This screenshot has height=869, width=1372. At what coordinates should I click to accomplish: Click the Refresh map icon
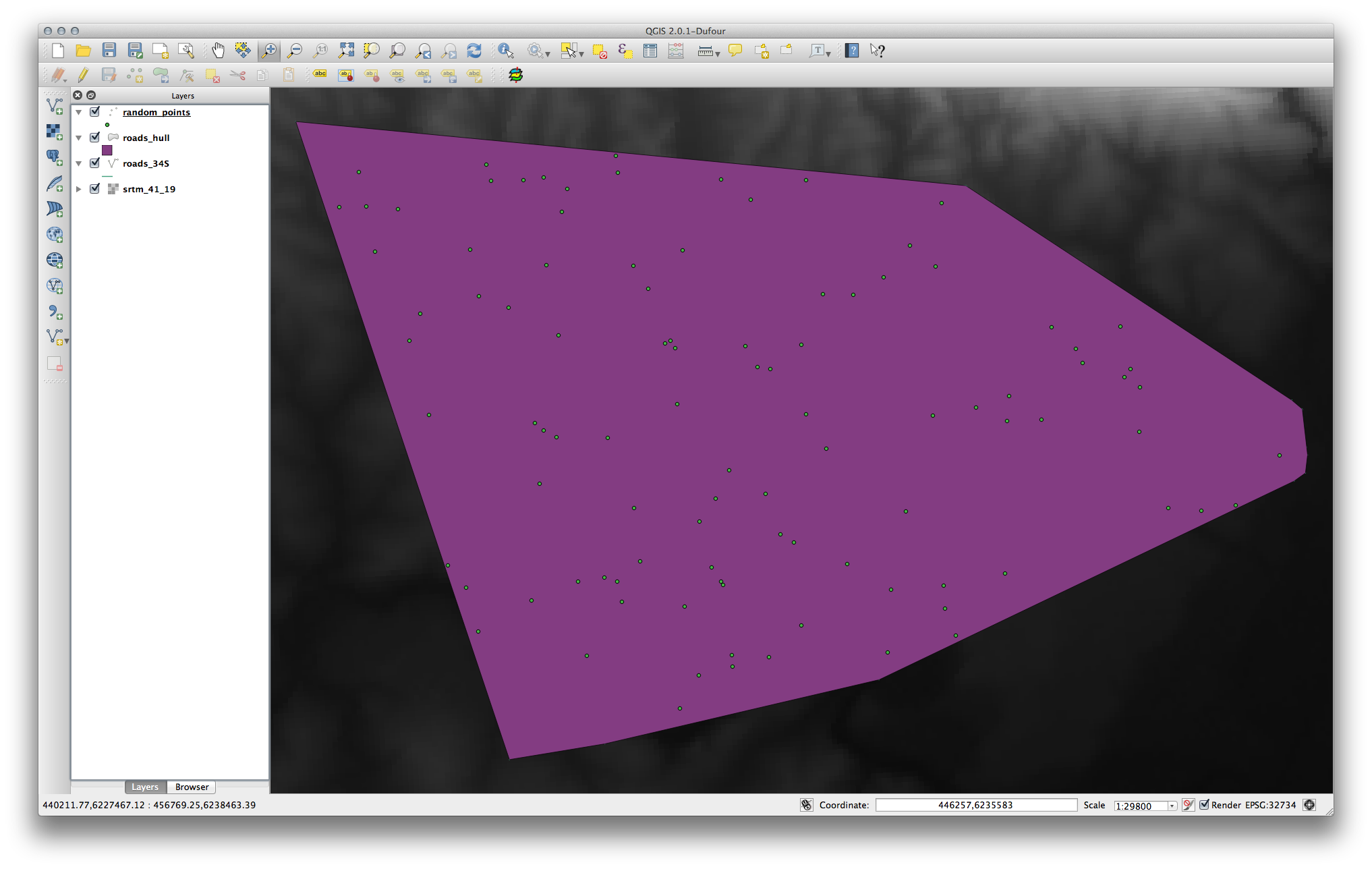pyautogui.click(x=474, y=51)
